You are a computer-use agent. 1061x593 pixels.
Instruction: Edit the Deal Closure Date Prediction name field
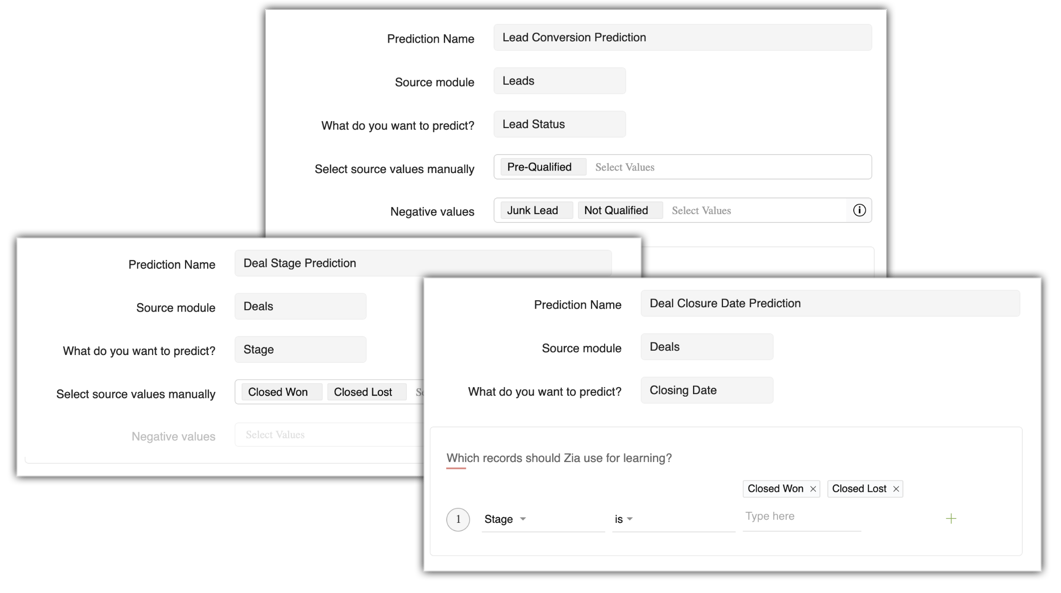click(829, 303)
